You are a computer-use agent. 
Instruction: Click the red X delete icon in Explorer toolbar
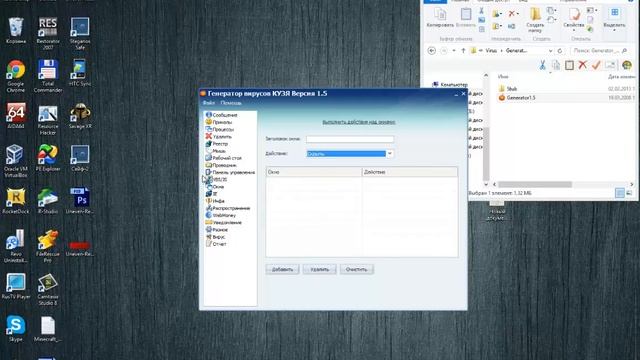point(583,64)
